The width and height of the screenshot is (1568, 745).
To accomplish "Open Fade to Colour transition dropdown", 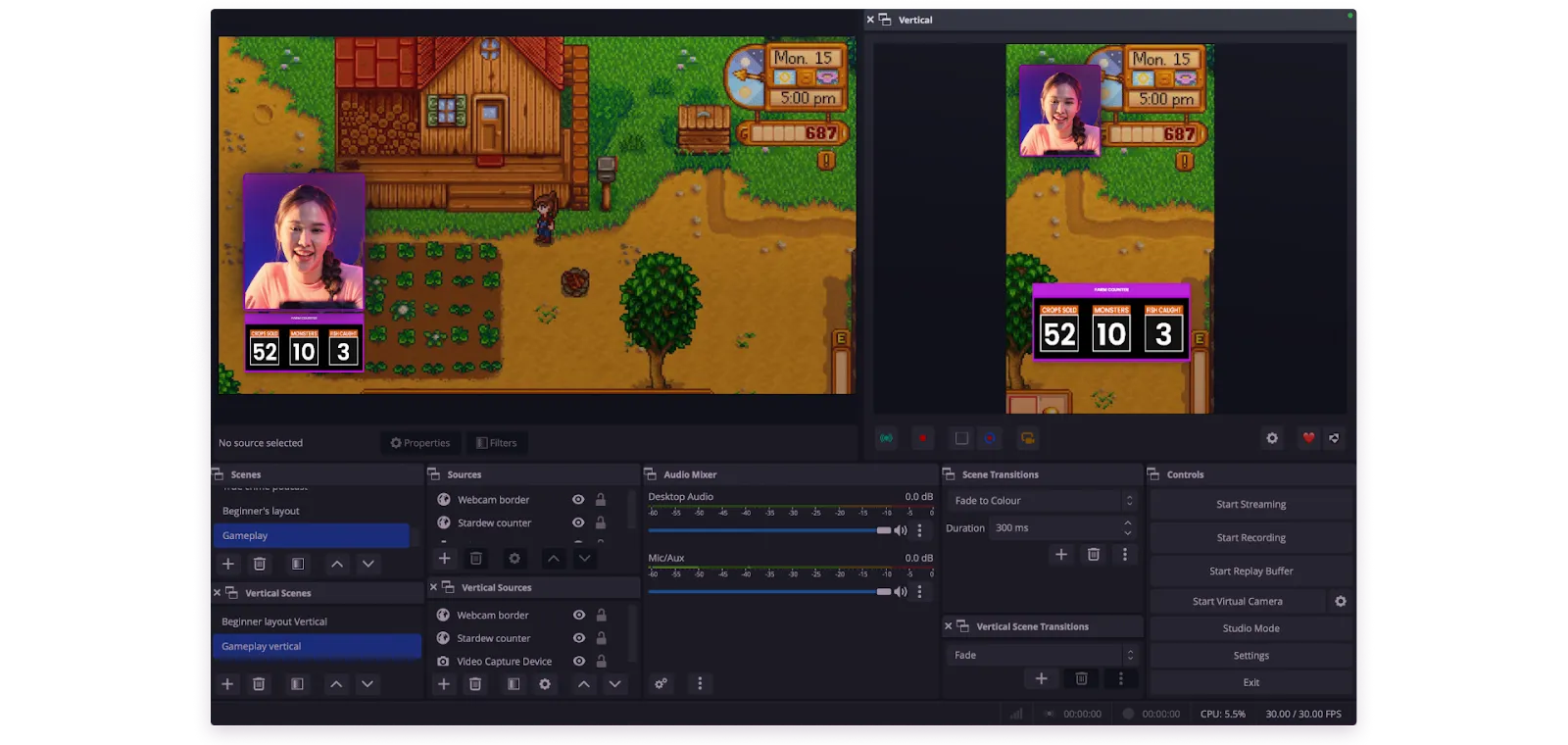I will point(1043,501).
